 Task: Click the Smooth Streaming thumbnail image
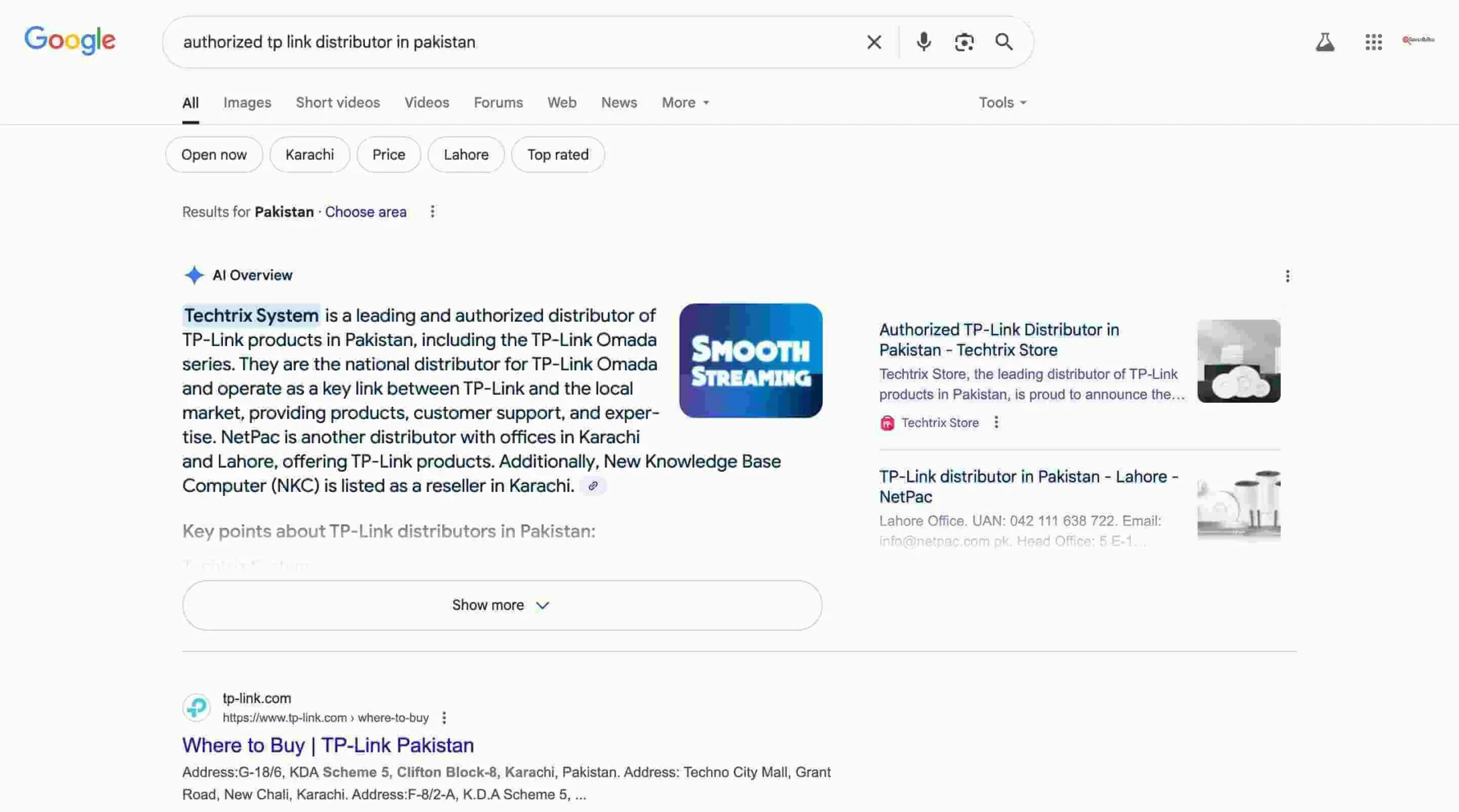pyautogui.click(x=750, y=361)
